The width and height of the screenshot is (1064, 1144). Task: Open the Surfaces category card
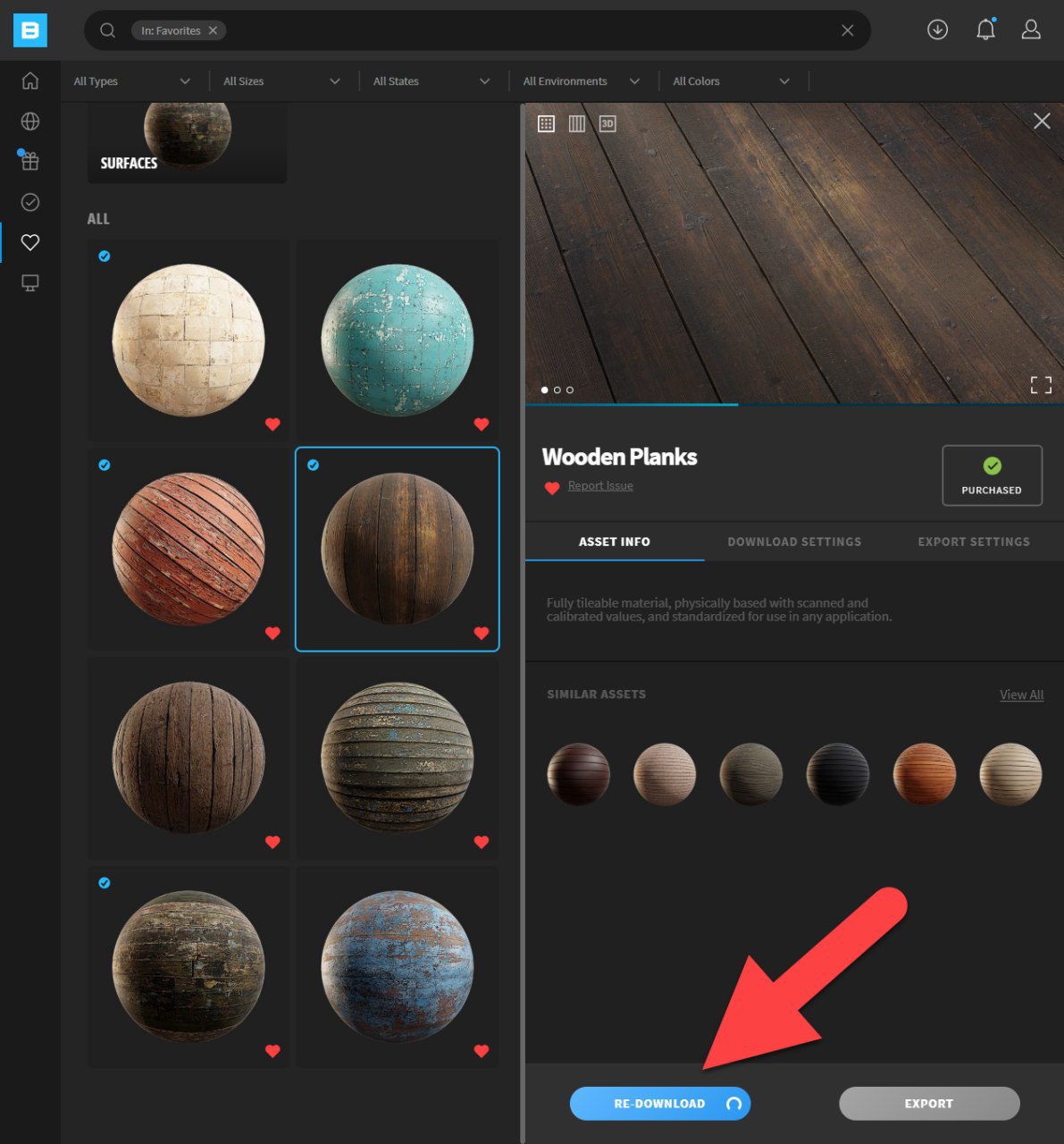click(187, 143)
